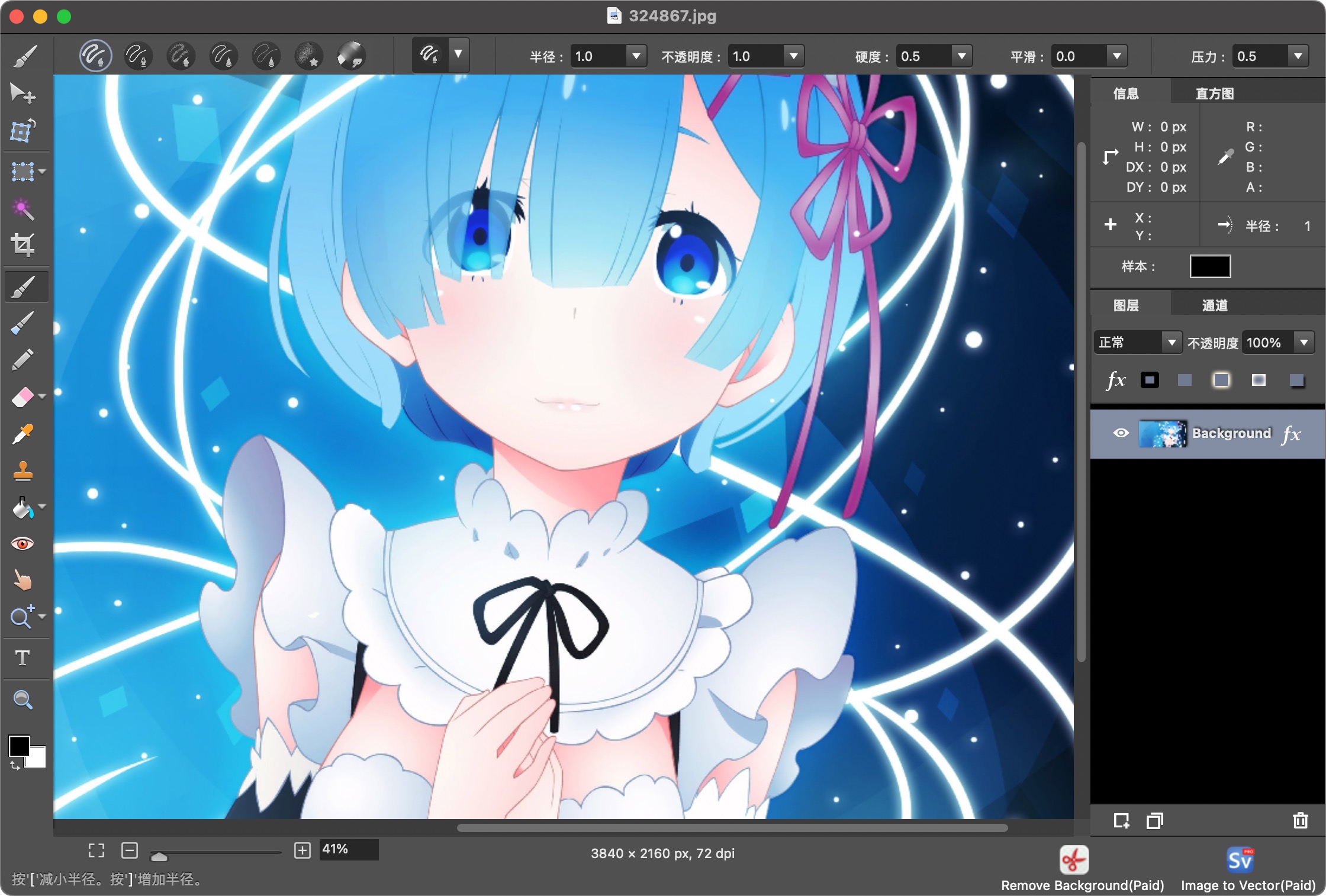This screenshot has height=896, width=1326.
Task: Select the Pencil tool
Action: (23, 360)
